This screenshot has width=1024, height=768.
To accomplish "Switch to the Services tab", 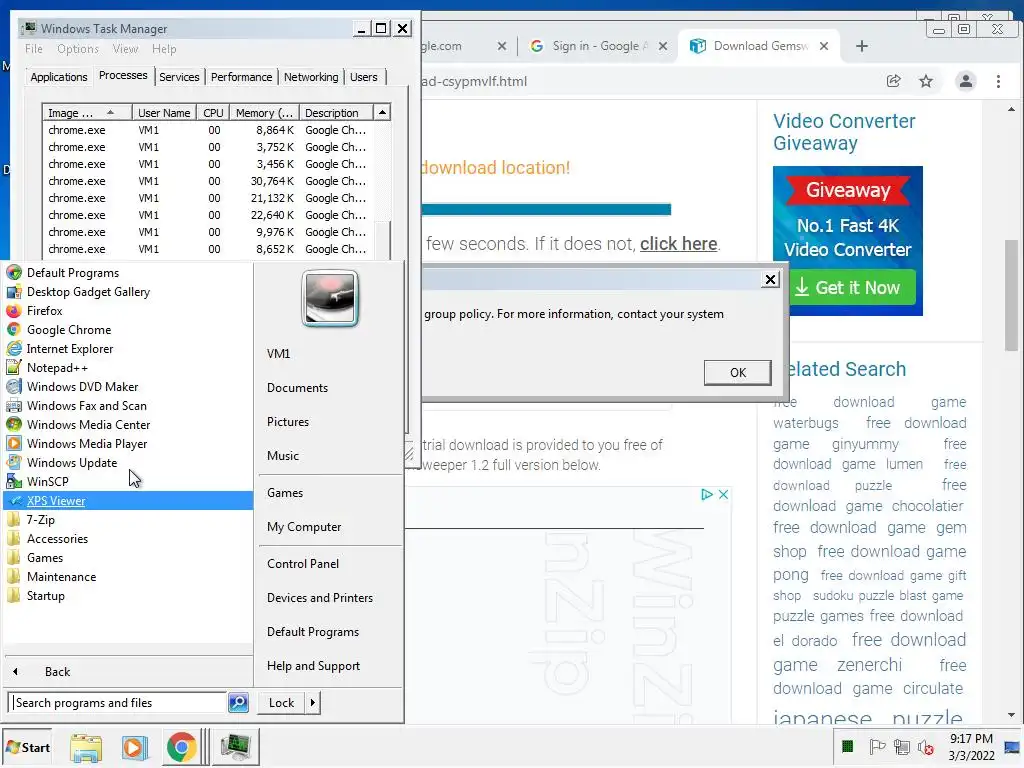I will coord(179,77).
